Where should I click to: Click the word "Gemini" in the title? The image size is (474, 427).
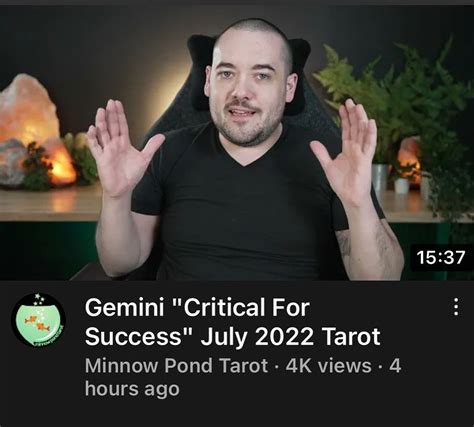pos(124,307)
